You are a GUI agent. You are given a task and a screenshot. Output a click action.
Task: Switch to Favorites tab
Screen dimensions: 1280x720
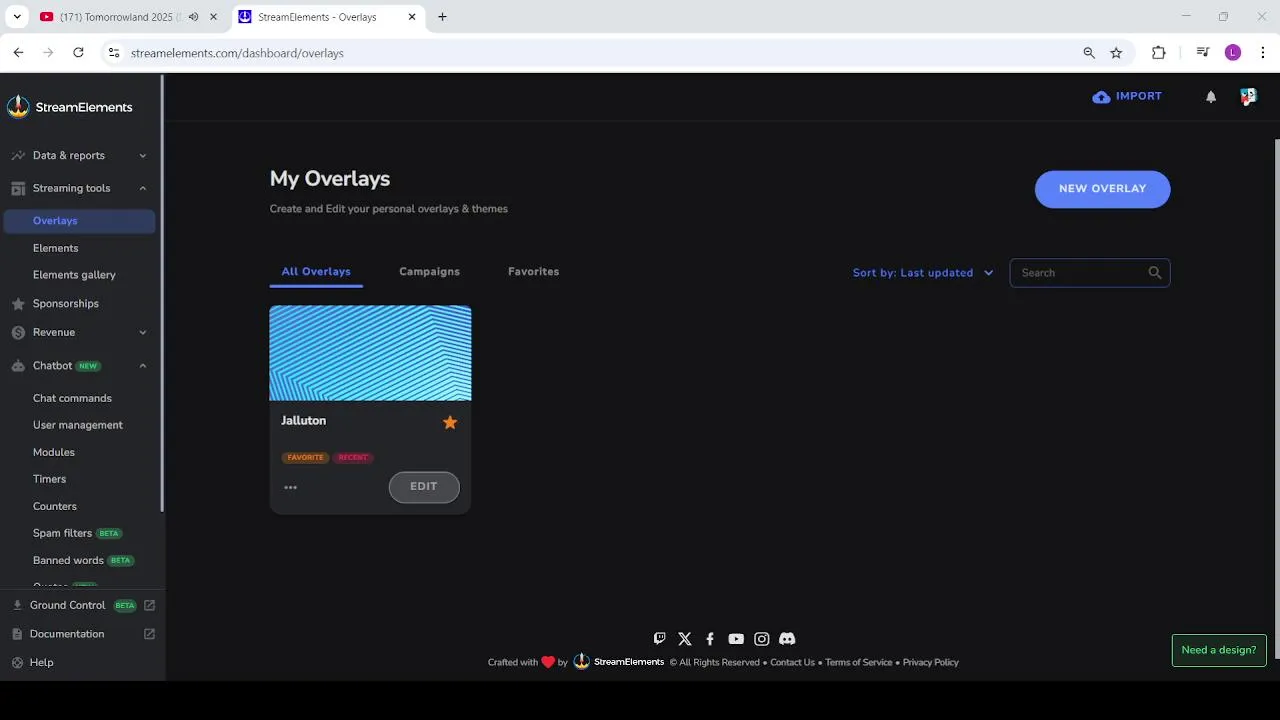point(533,272)
